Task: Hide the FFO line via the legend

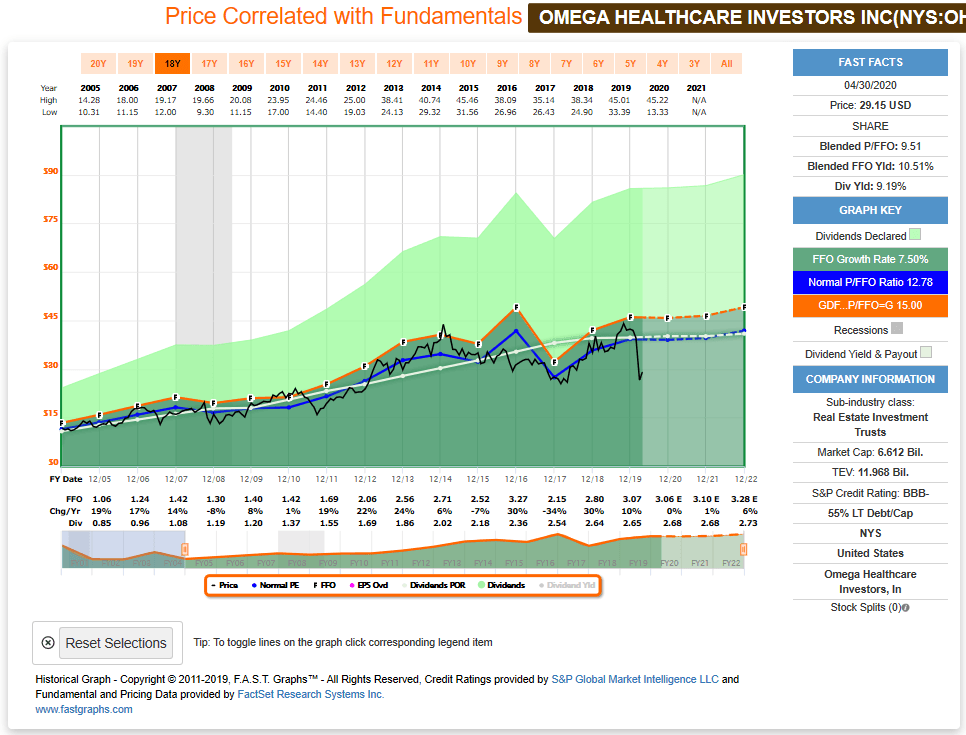Action: [x=320, y=587]
